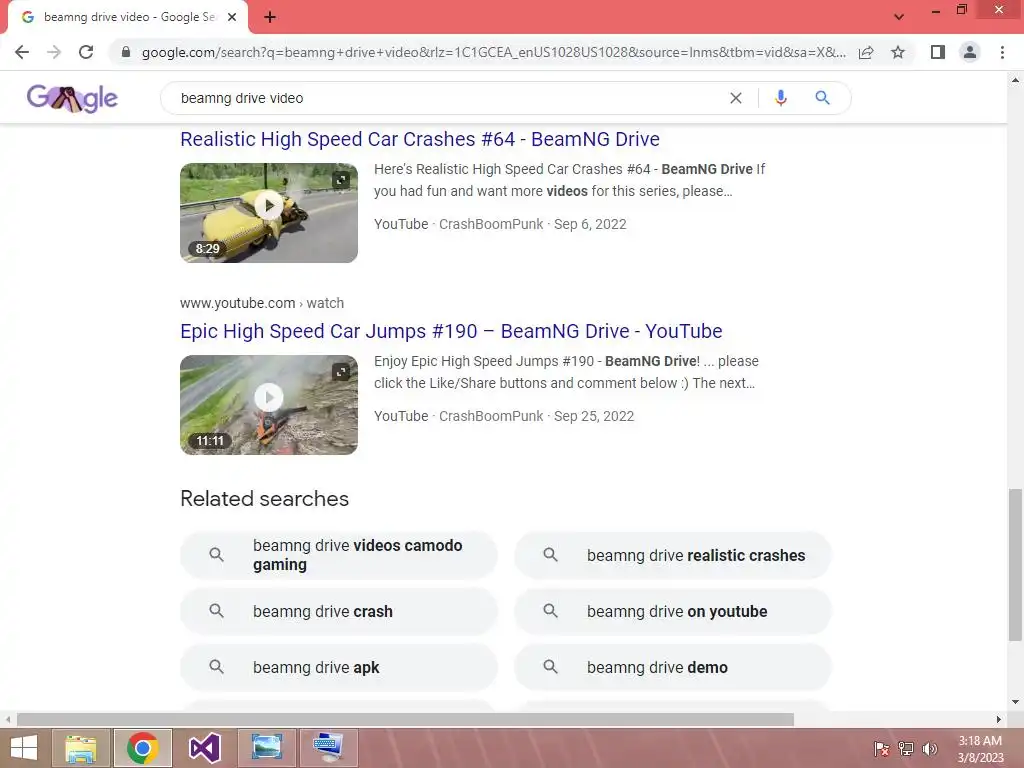Click the address bar URL
Image resolution: width=1024 pixels, height=768 pixels.
pos(494,52)
